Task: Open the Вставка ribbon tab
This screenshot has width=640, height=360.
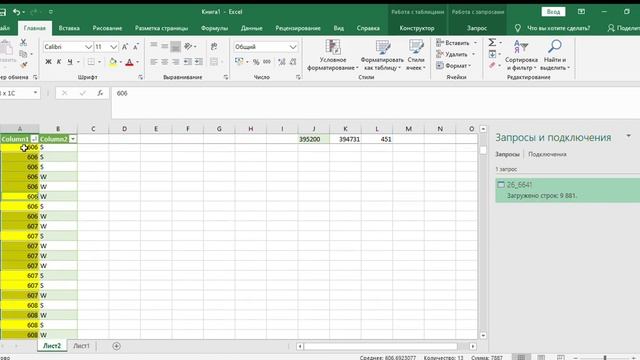Action: 69,28
